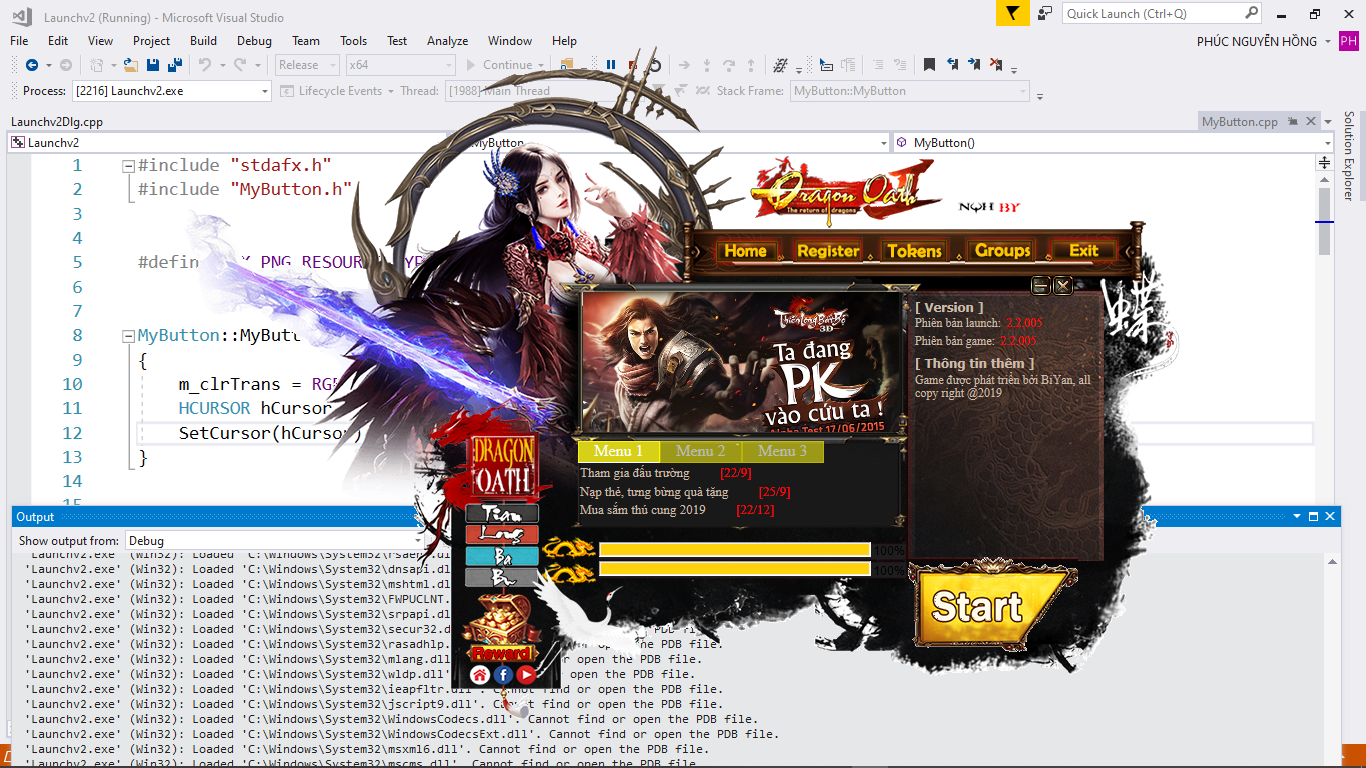The height and width of the screenshot is (768, 1366).
Task: Go to the next bookmark icon
Action: (x=974, y=65)
